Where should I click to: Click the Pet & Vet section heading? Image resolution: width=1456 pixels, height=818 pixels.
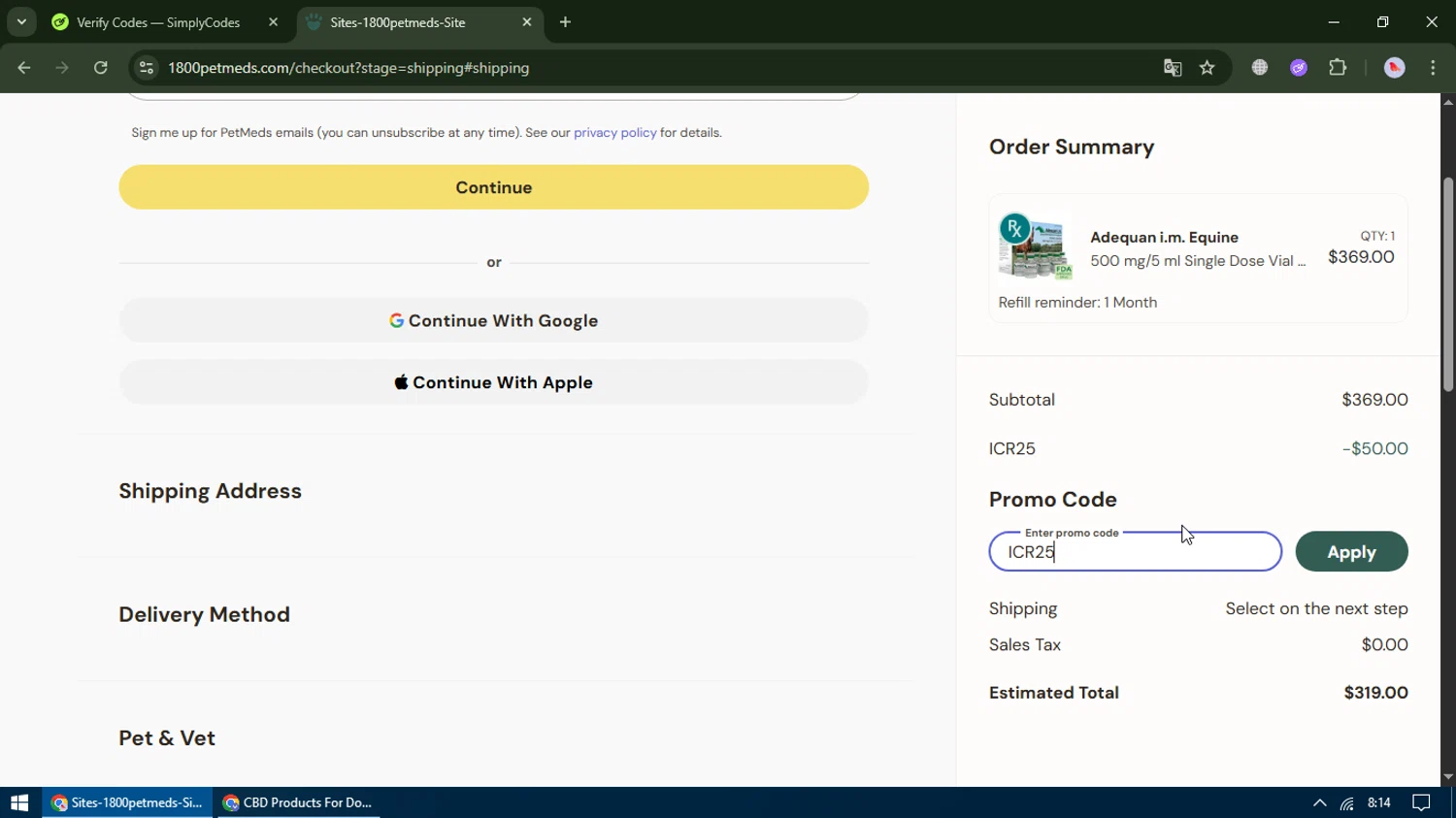(167, 737)
